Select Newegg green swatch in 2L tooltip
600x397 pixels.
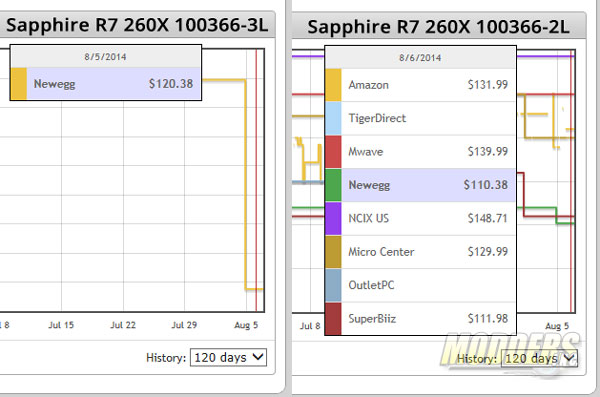click(x=333, y=185)
